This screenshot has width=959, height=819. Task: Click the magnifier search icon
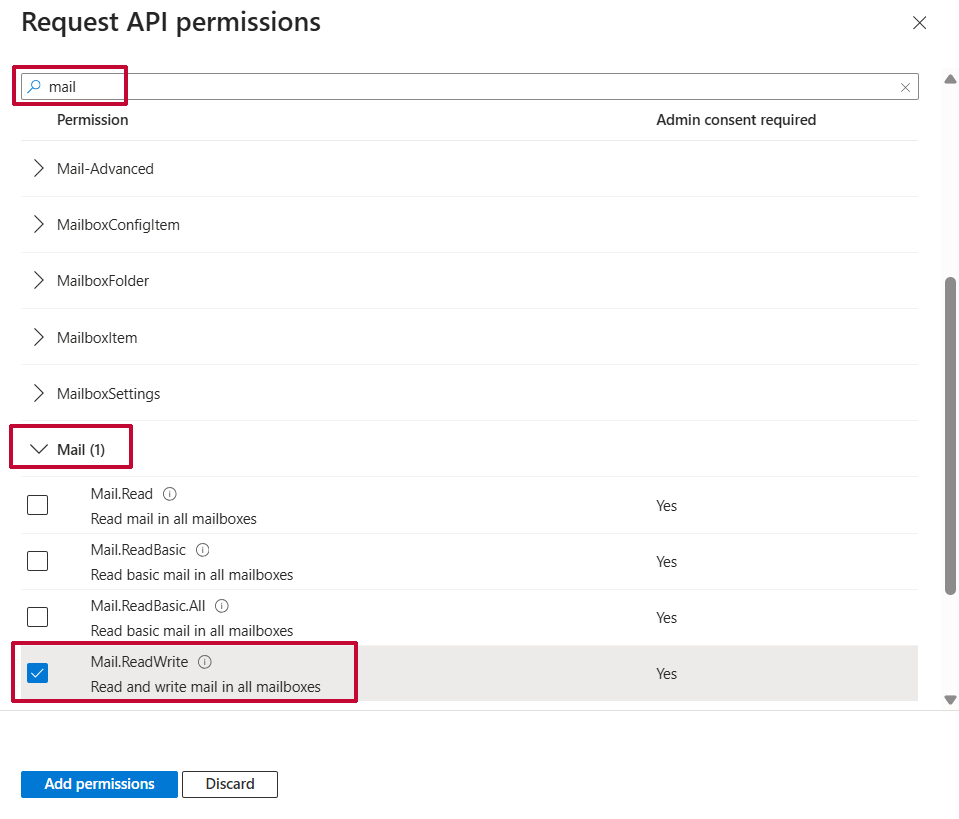34,87
